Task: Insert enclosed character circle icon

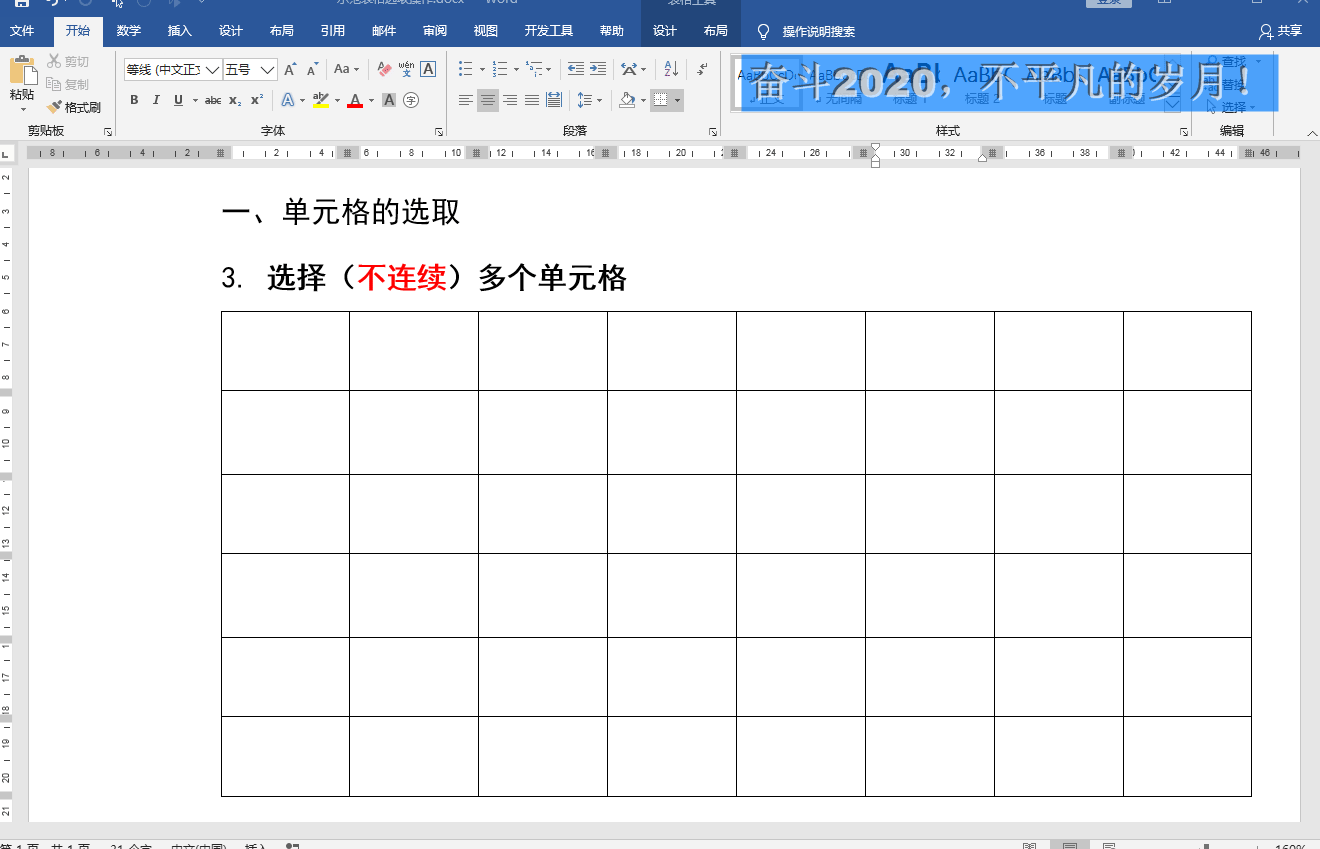Action: coord(410,100)
